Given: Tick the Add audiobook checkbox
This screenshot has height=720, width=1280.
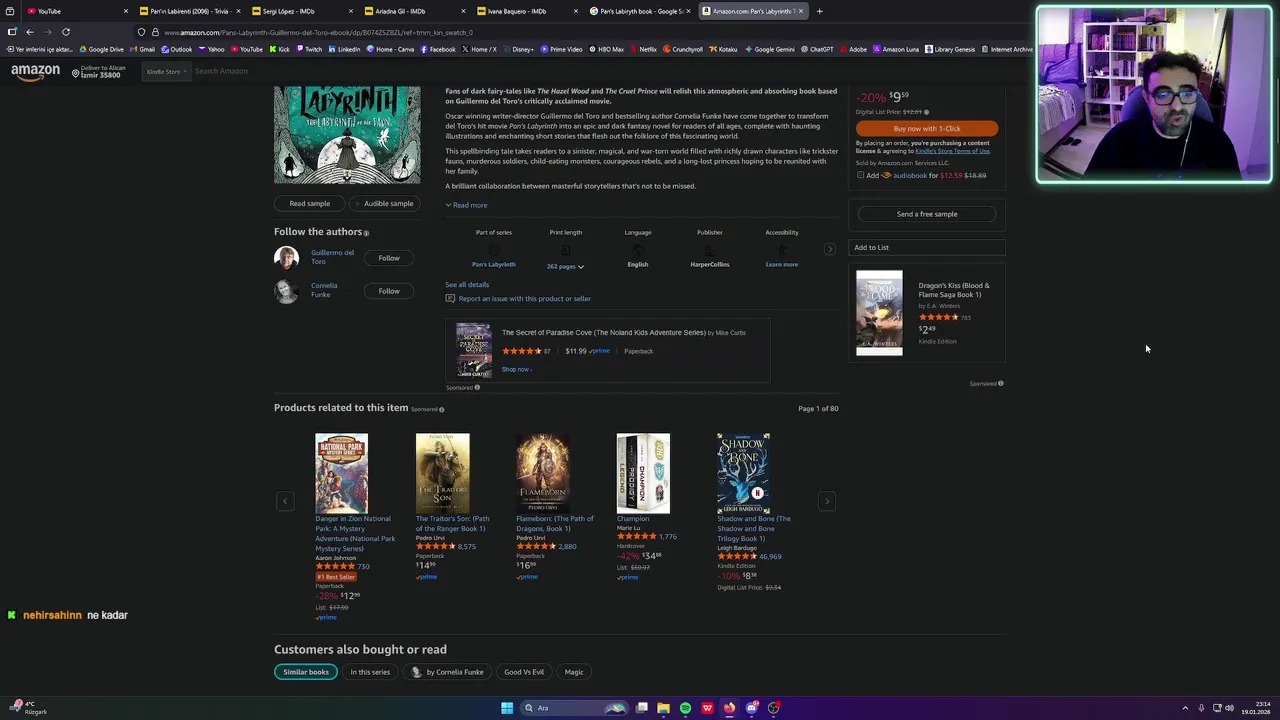Looking at the screenshot, I should (860, 175).
